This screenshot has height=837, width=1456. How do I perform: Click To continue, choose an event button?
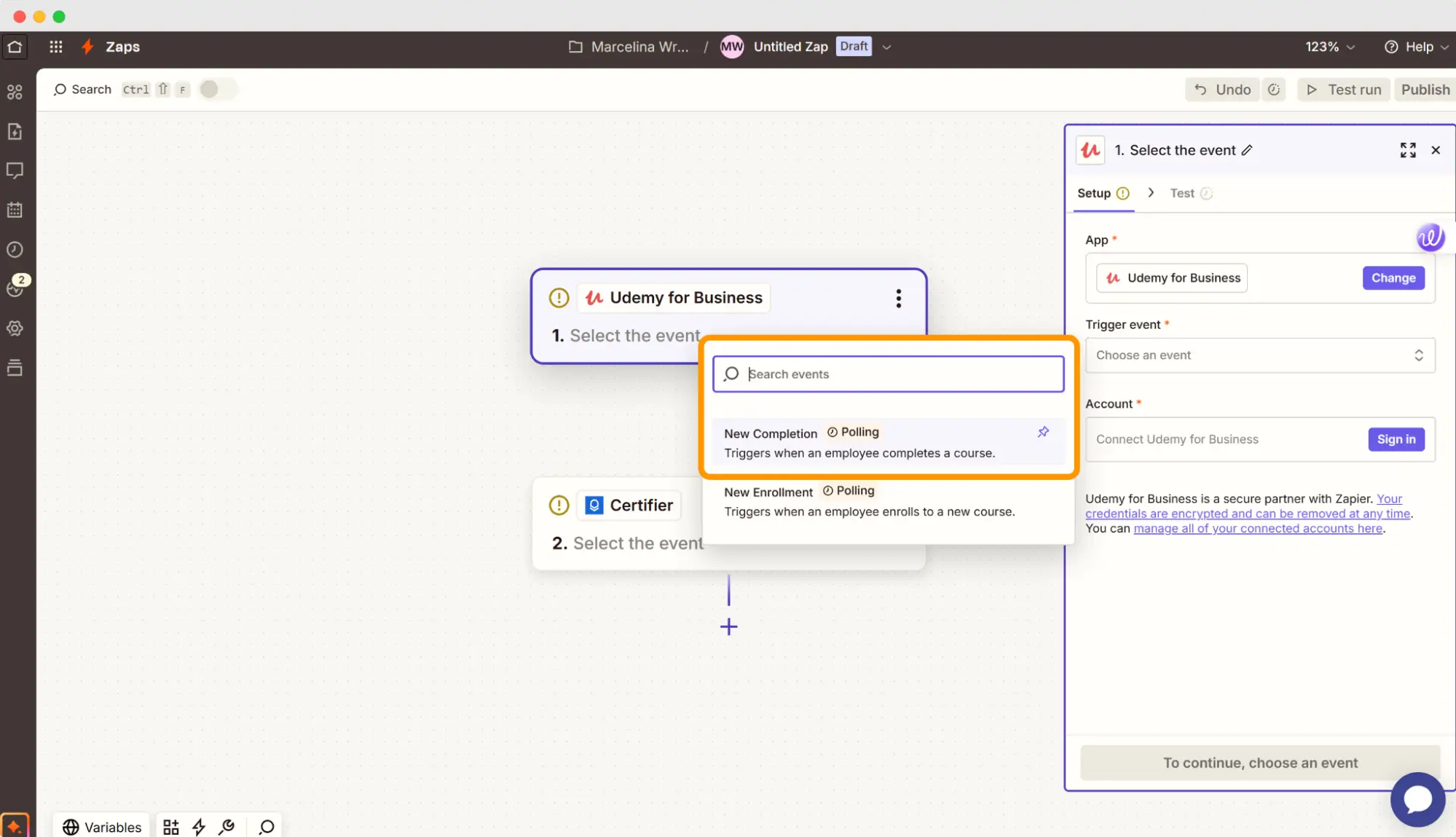1259,763
